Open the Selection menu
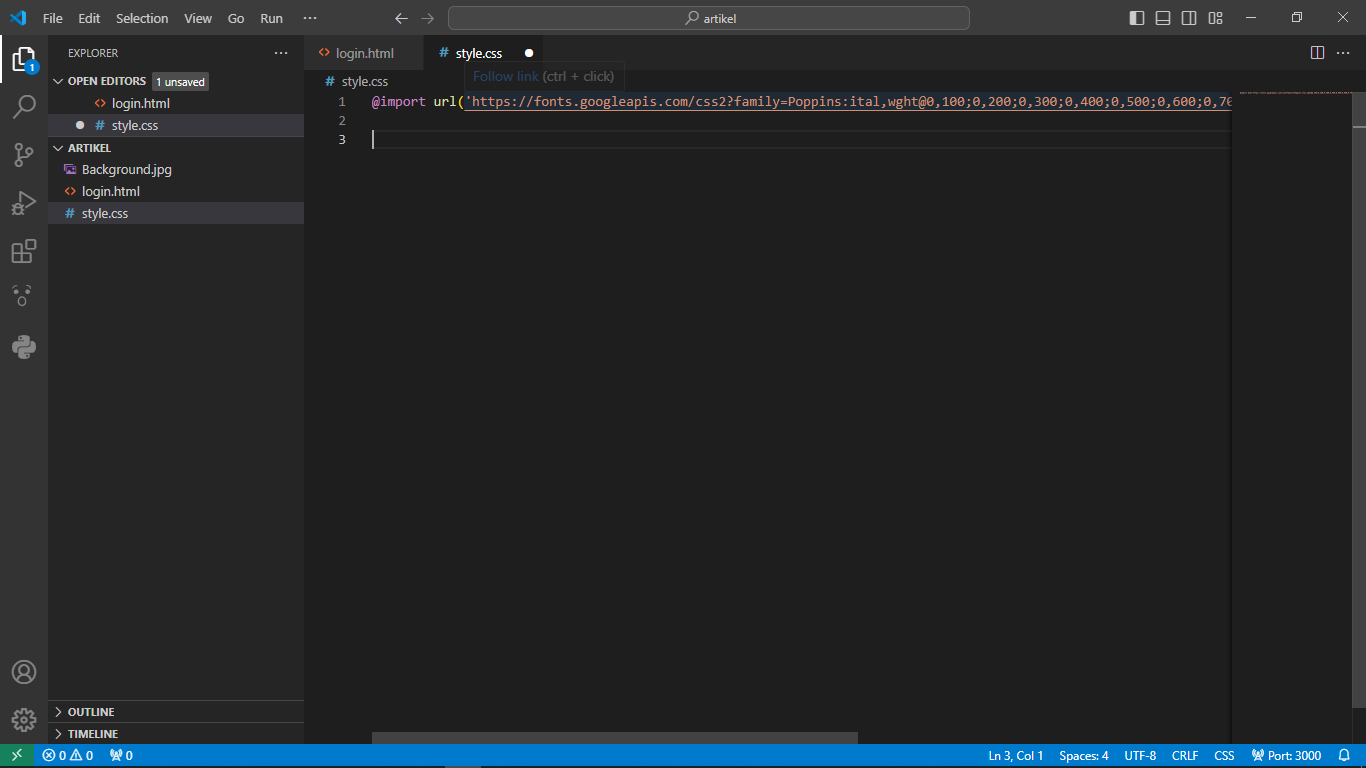 pos(142,18)
